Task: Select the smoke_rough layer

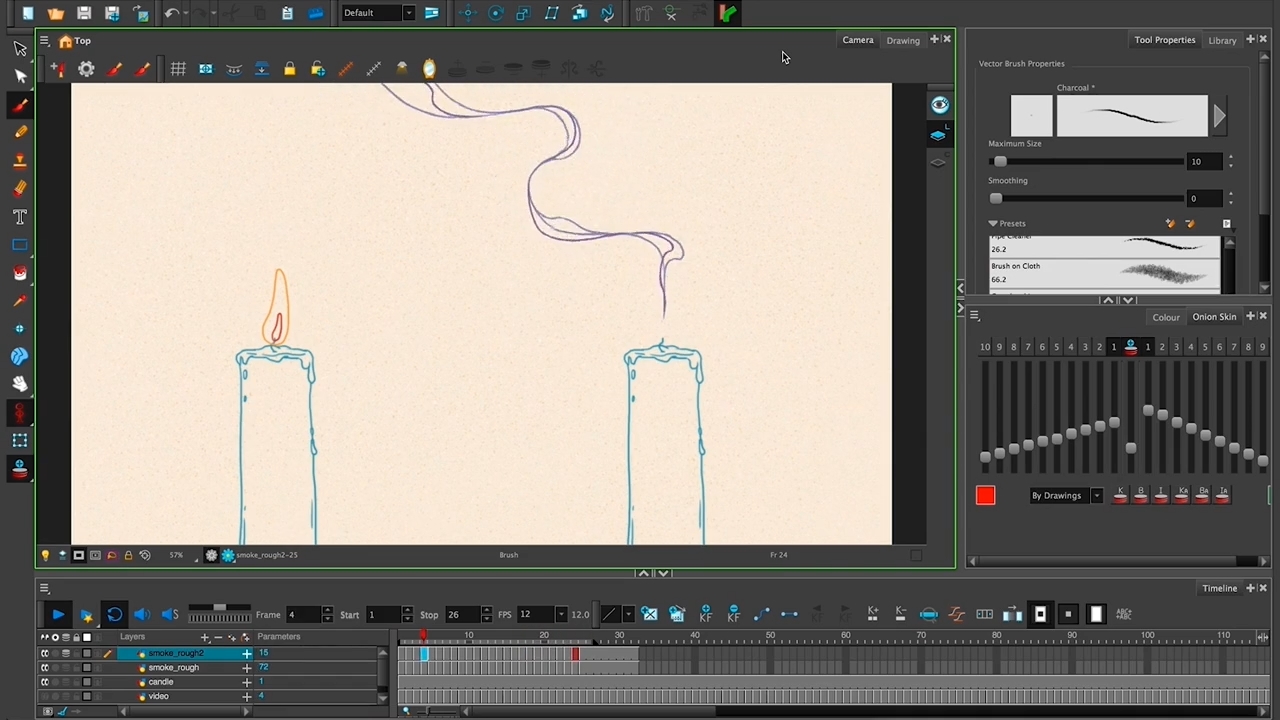Action: pyautogui.click(x=173, y=668)
